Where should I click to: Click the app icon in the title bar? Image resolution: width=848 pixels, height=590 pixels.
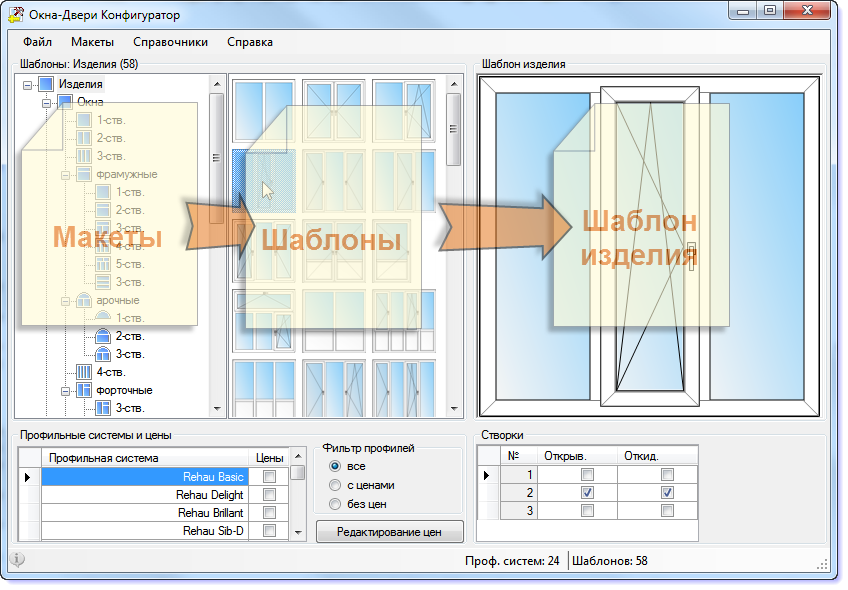click(17, 13)
